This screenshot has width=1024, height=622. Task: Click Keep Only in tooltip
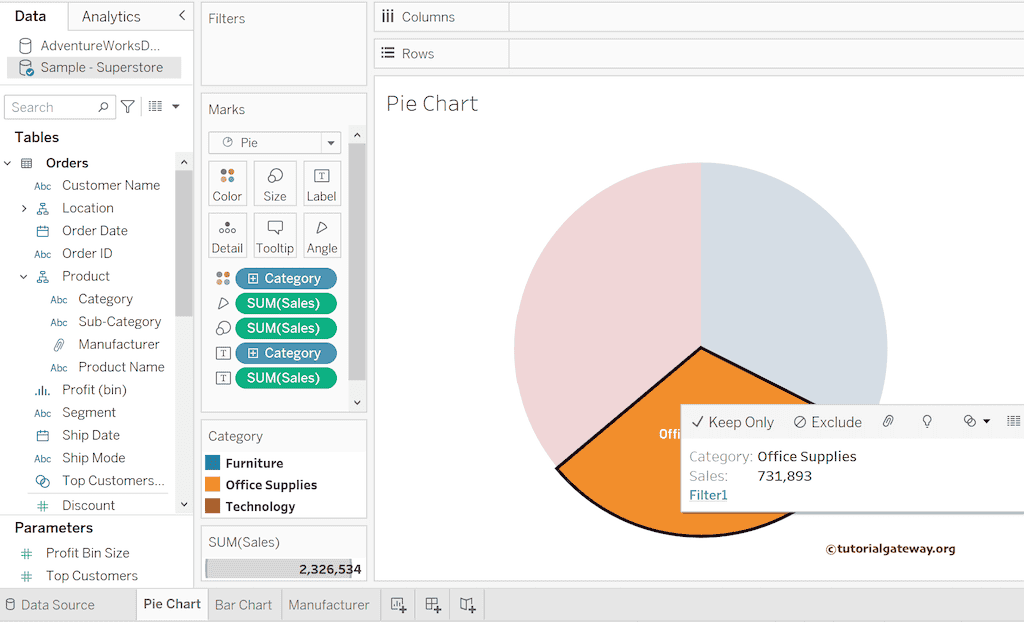point(732,422)
